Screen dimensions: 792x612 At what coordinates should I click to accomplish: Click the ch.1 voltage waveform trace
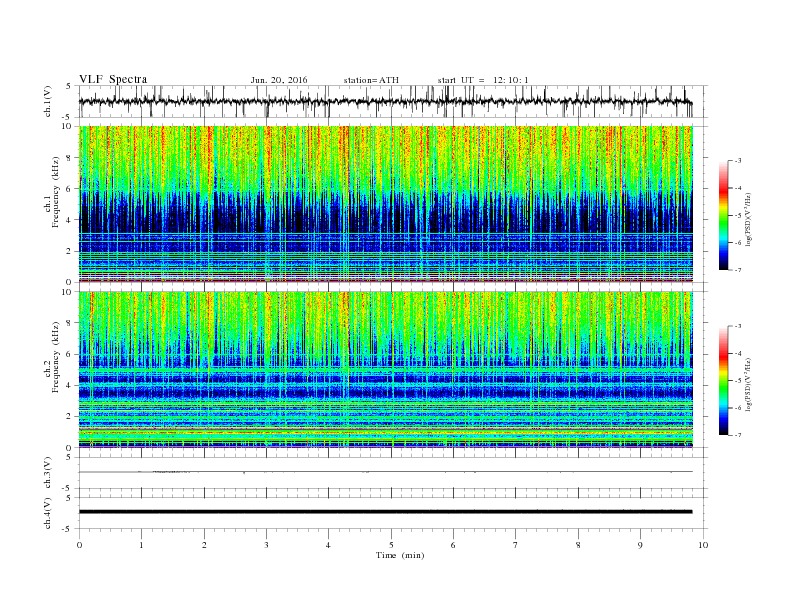tap(386, 101)
